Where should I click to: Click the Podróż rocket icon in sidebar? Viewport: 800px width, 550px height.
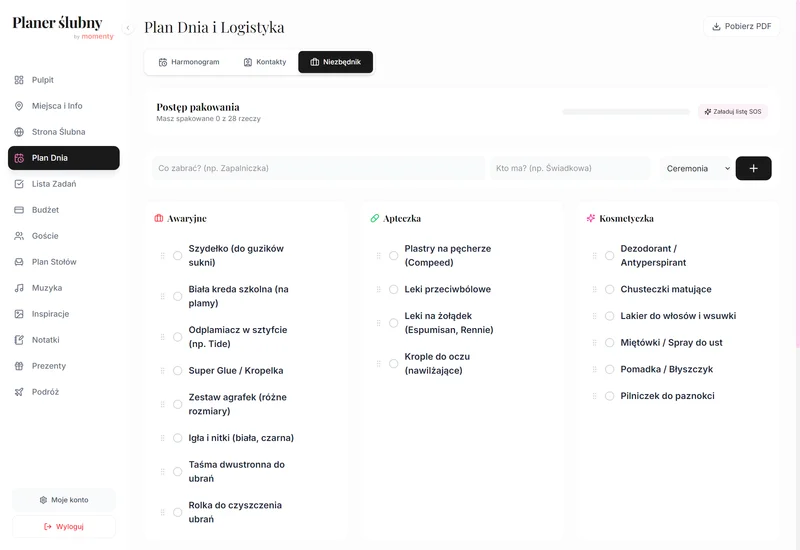point(19,392)
